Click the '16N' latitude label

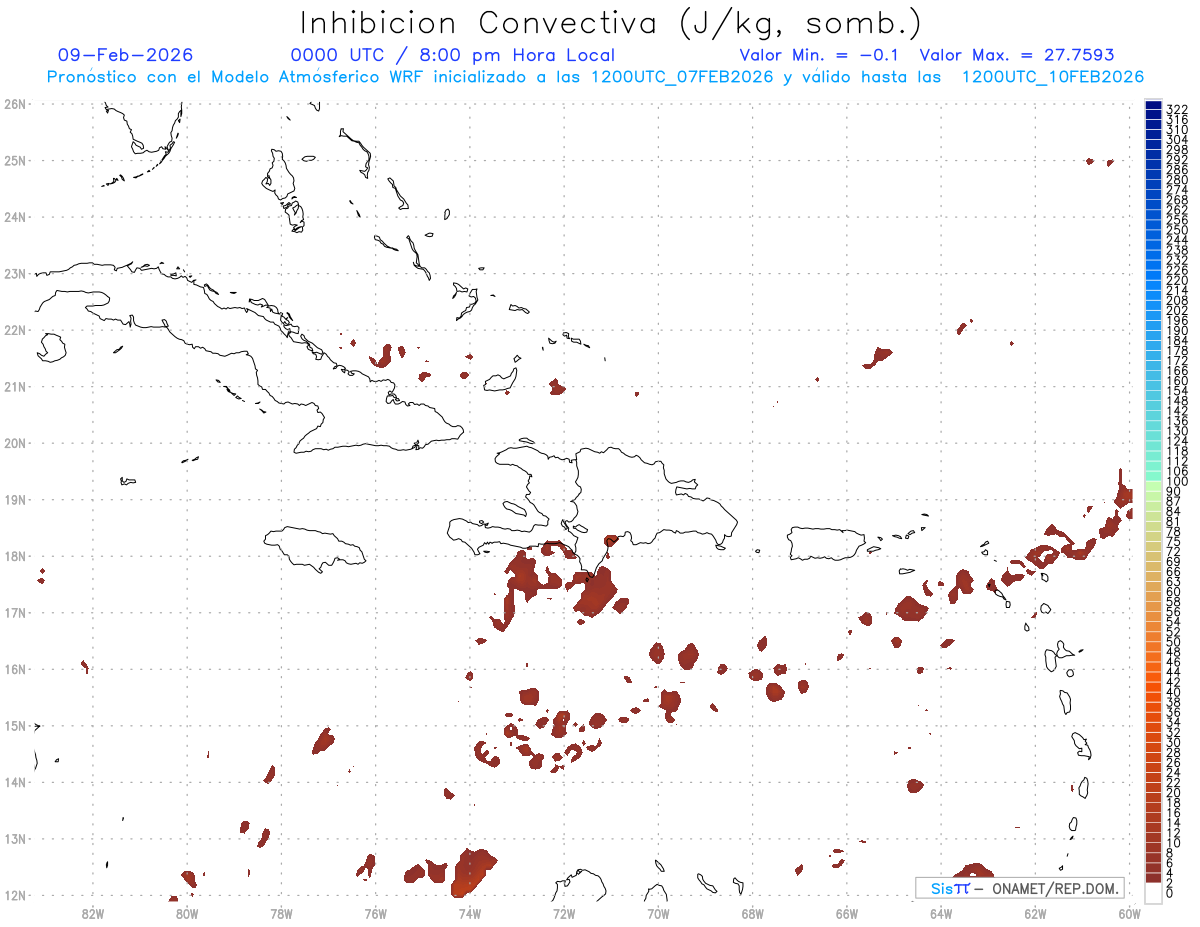click(x=14, y=669)
